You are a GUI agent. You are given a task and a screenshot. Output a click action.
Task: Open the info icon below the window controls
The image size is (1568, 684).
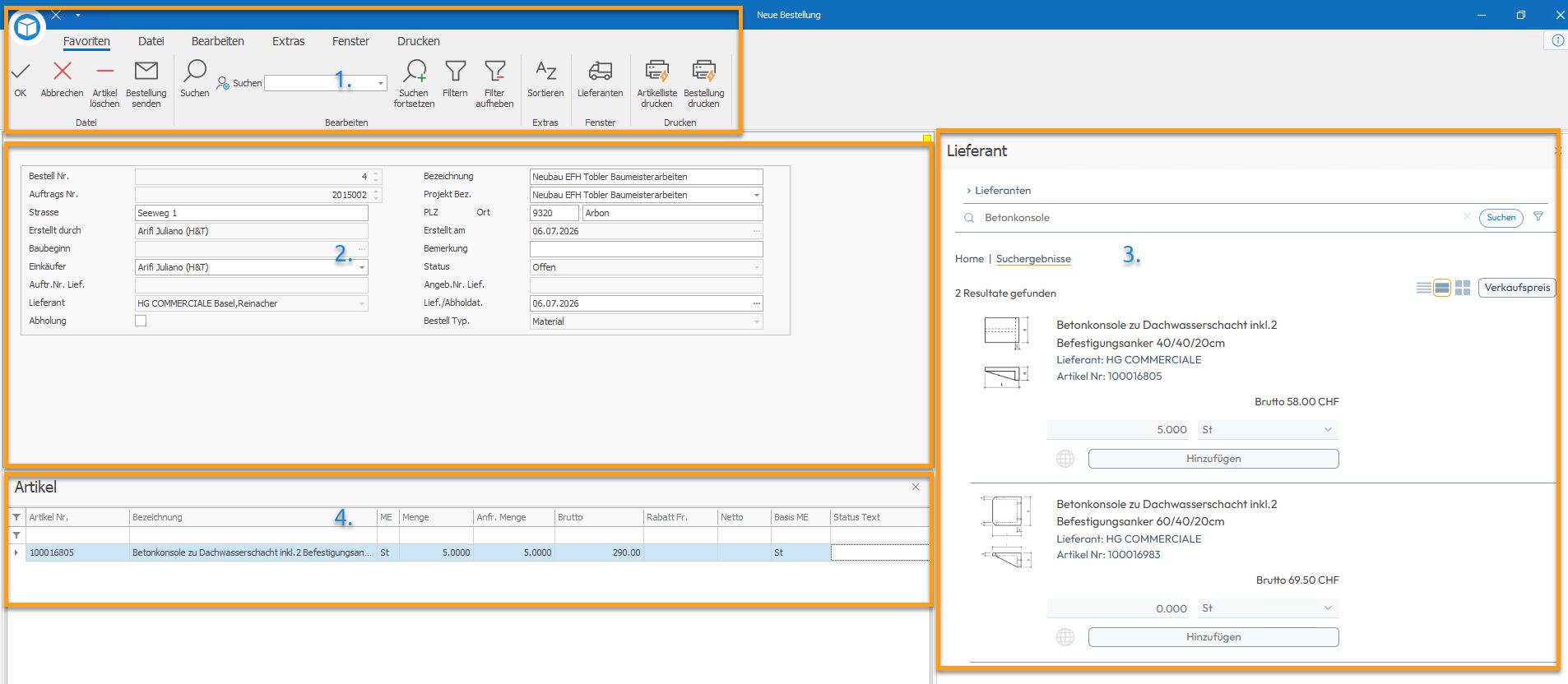point(1557,40)
